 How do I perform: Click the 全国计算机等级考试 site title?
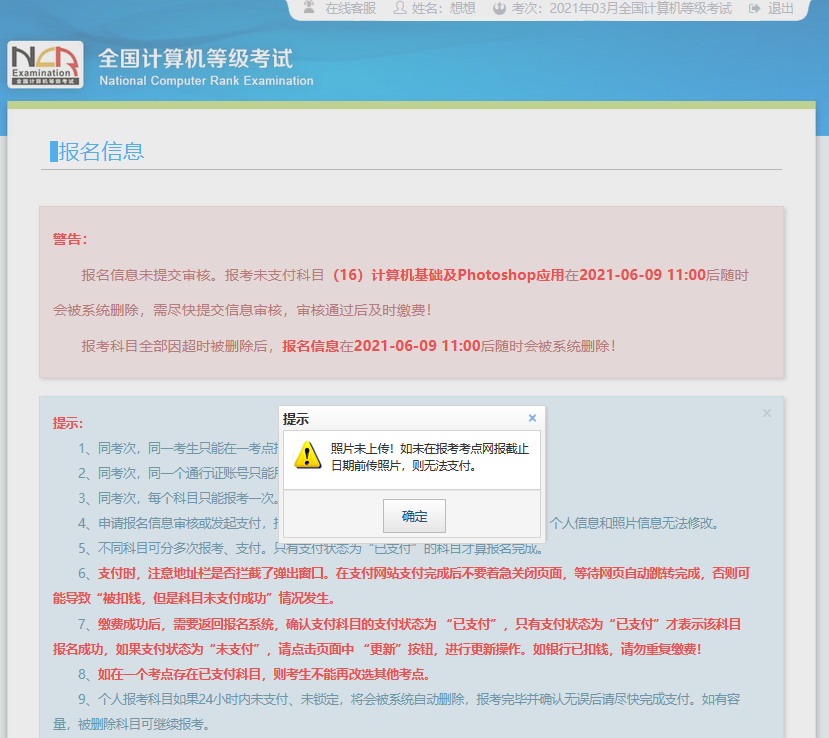(x=195, y=58)
